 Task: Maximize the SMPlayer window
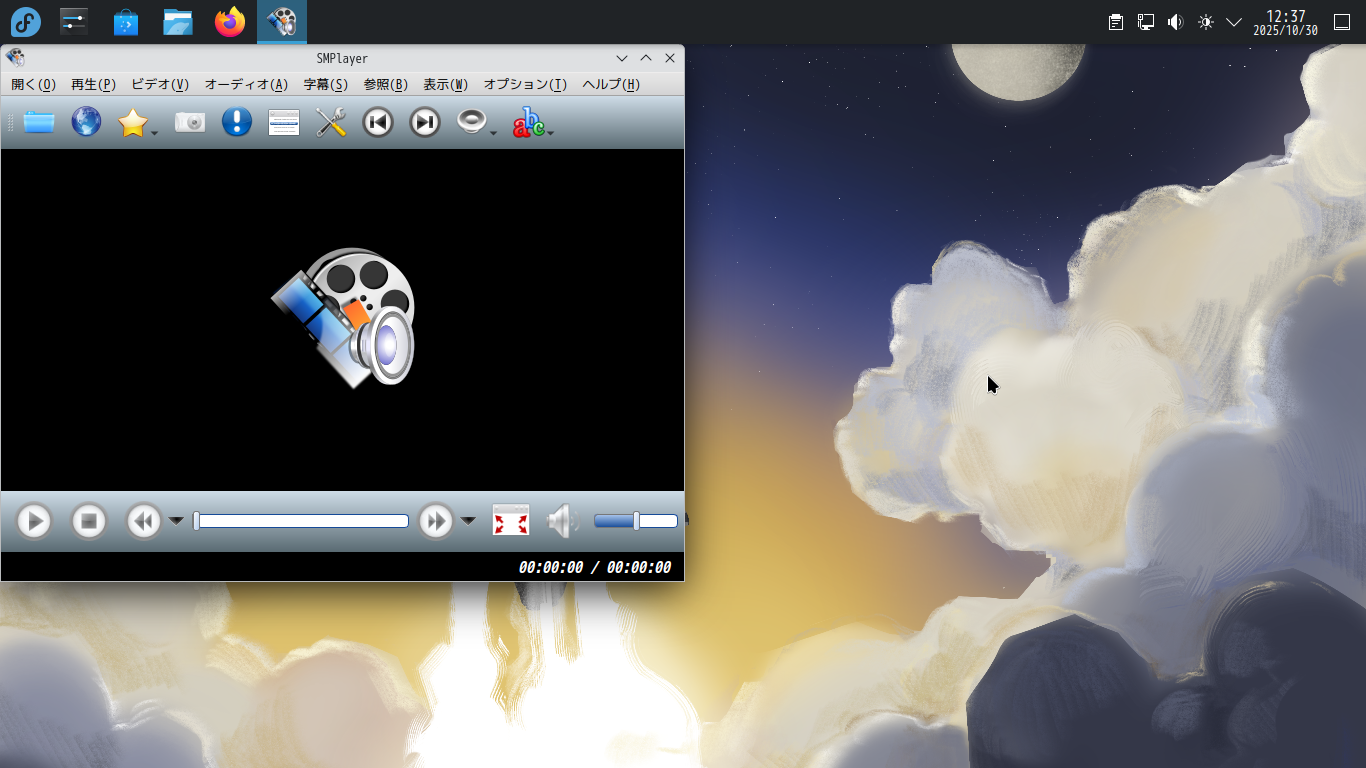(646, 58)
